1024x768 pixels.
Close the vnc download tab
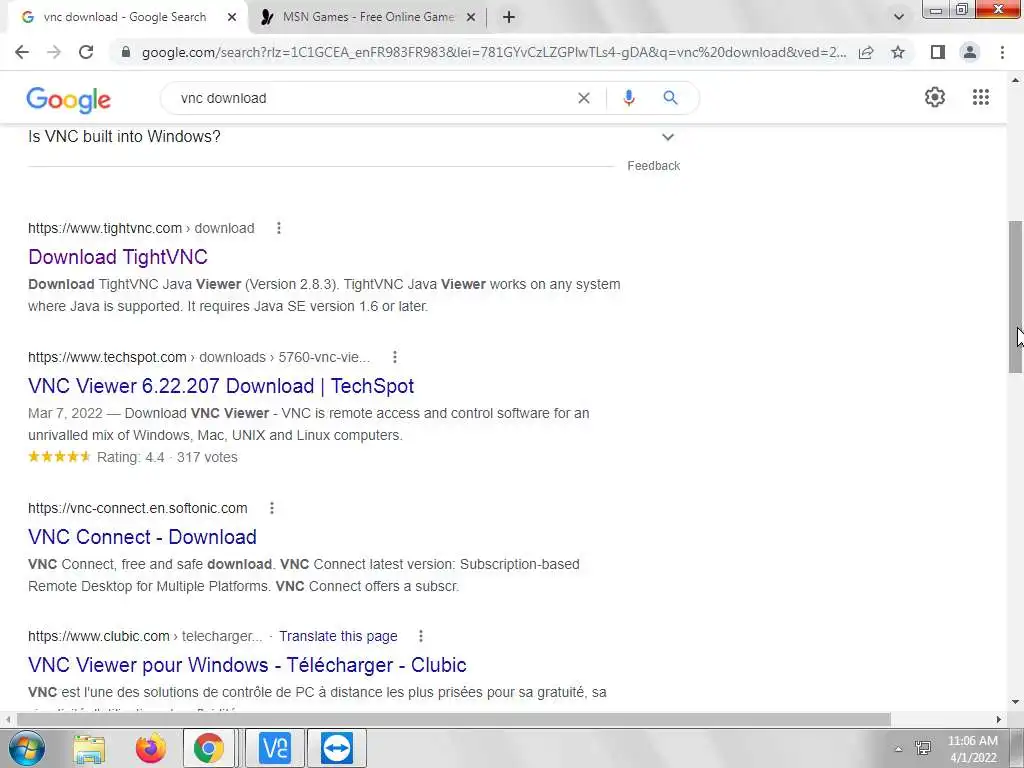[x=232, y=18]
